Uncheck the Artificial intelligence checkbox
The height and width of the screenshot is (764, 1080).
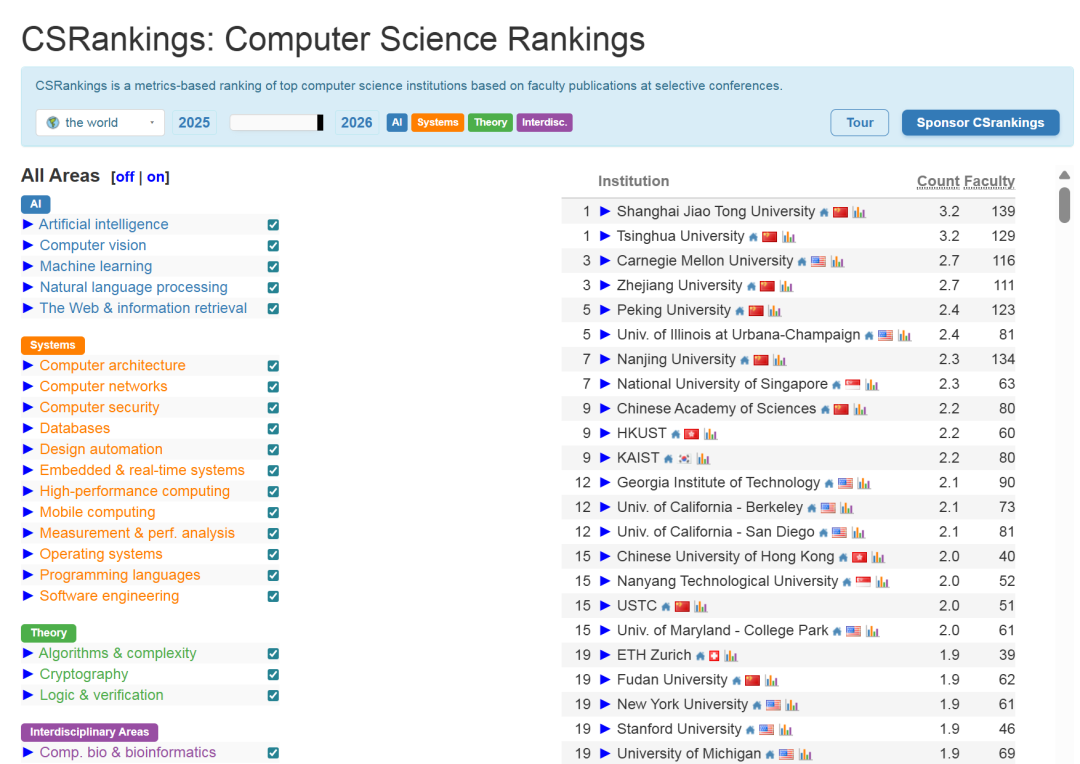coord(273,225)
